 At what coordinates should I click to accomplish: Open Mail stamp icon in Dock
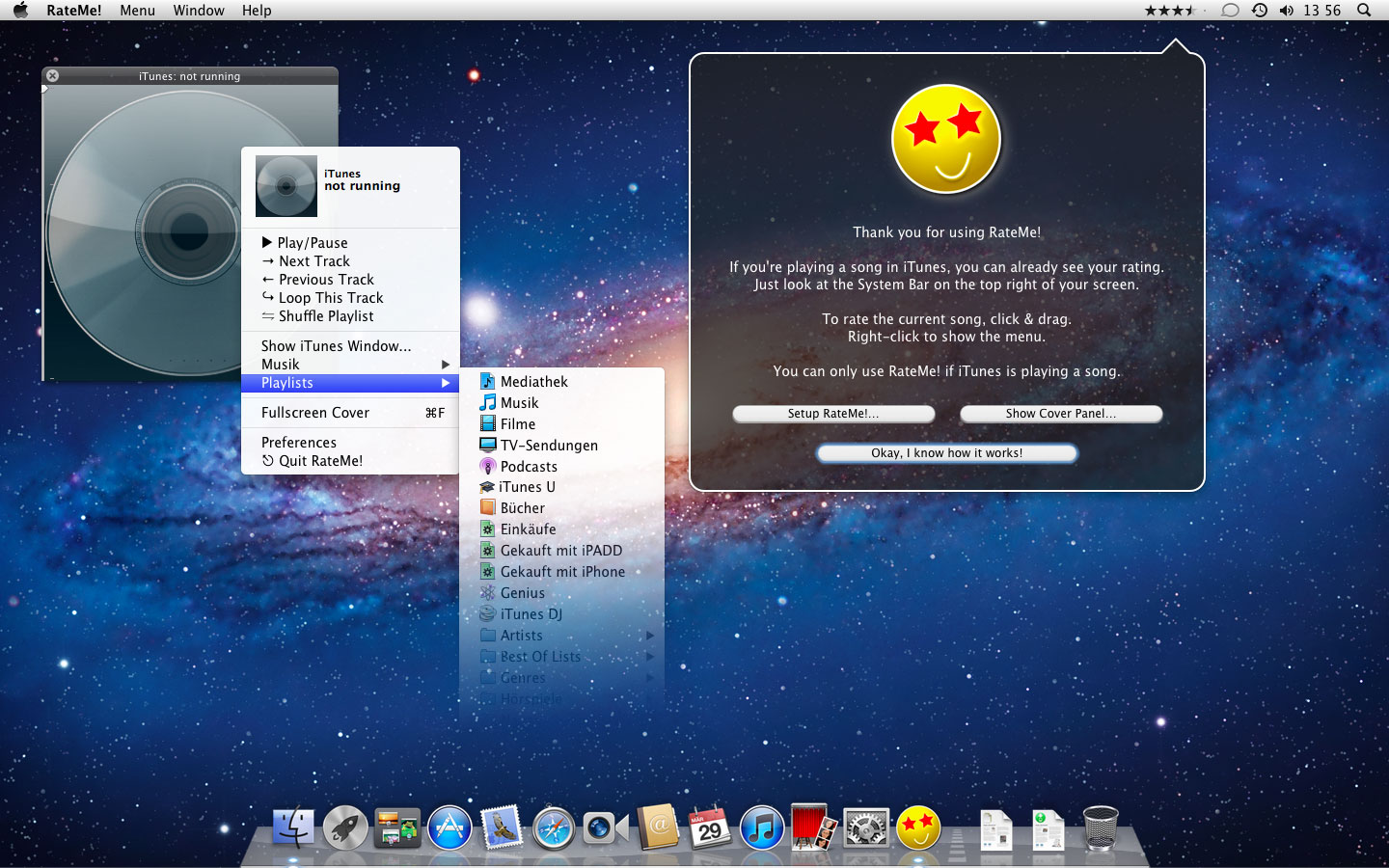pos(502,827)
